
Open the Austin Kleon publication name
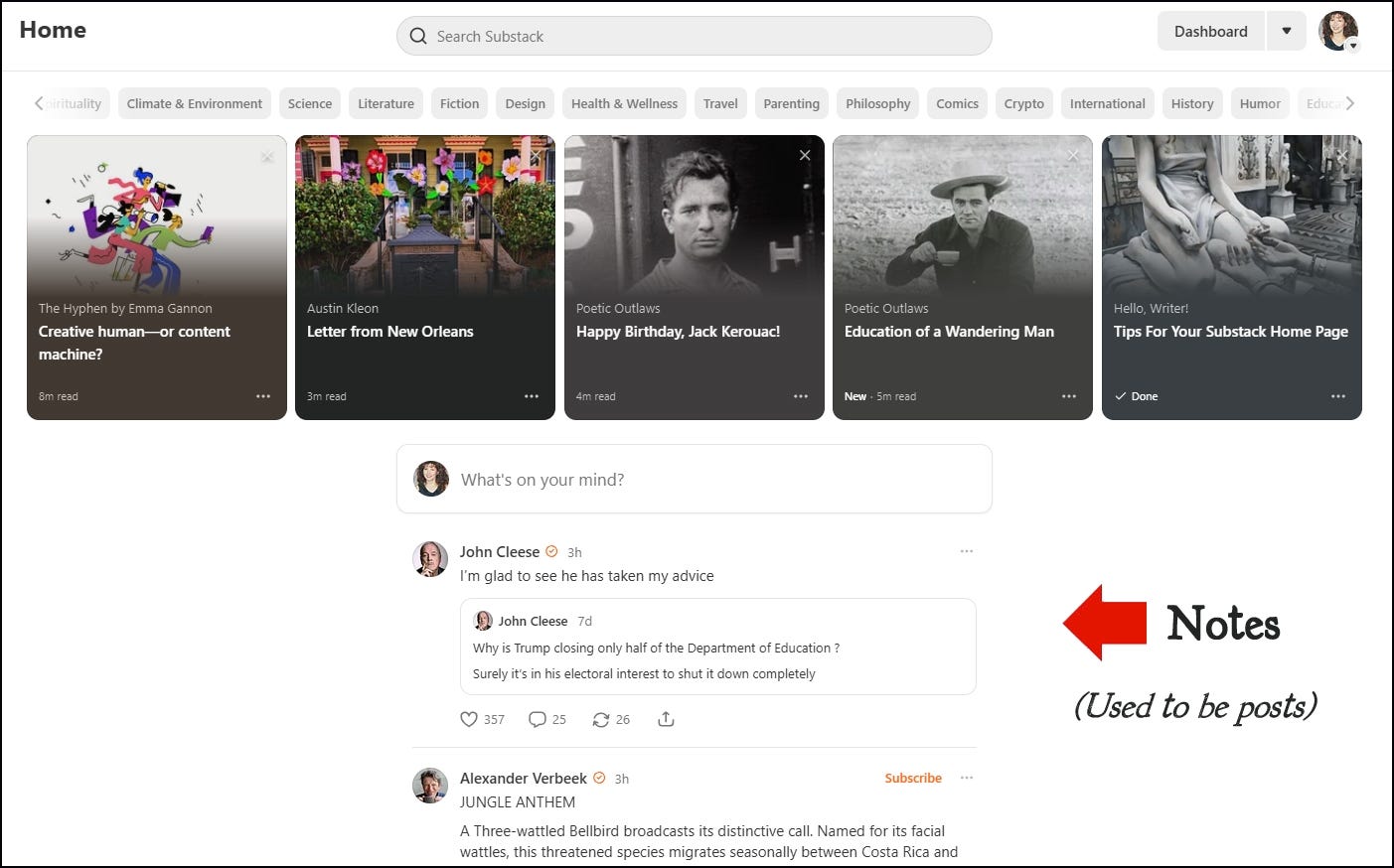(x=343, y=309)
